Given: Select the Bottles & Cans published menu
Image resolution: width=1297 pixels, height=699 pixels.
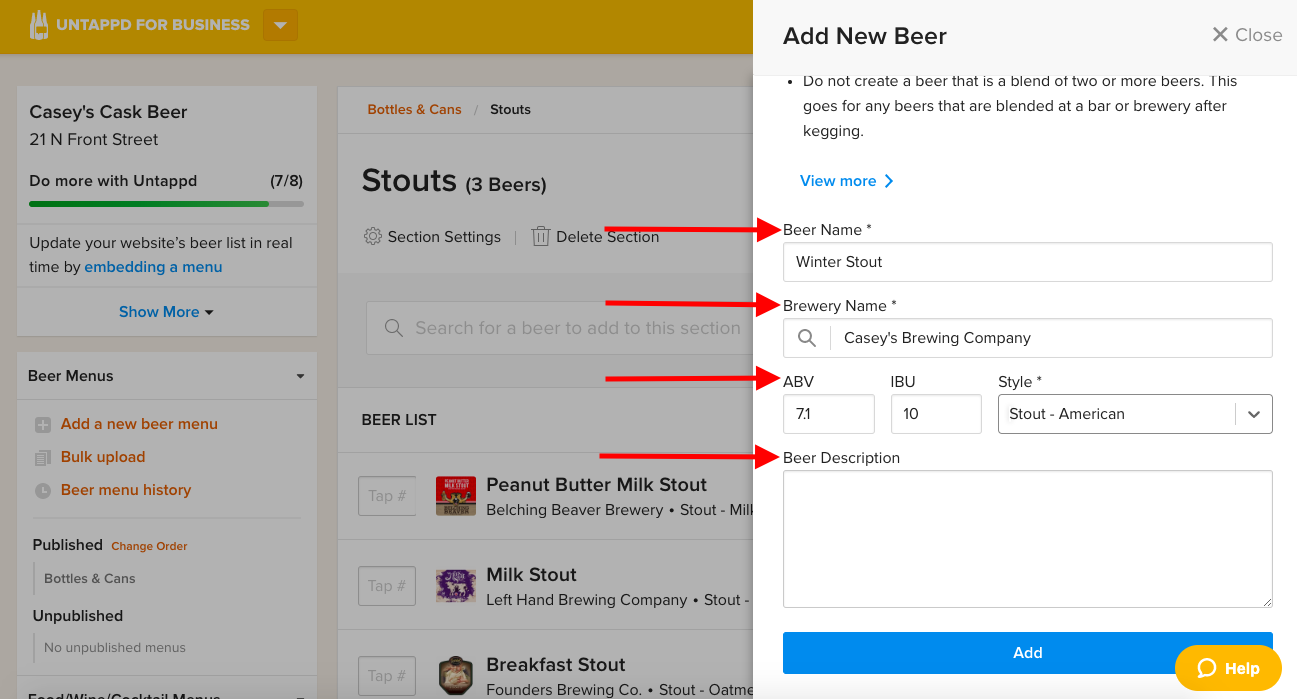Looking at the screenshot, I should [x=90, y=579].
